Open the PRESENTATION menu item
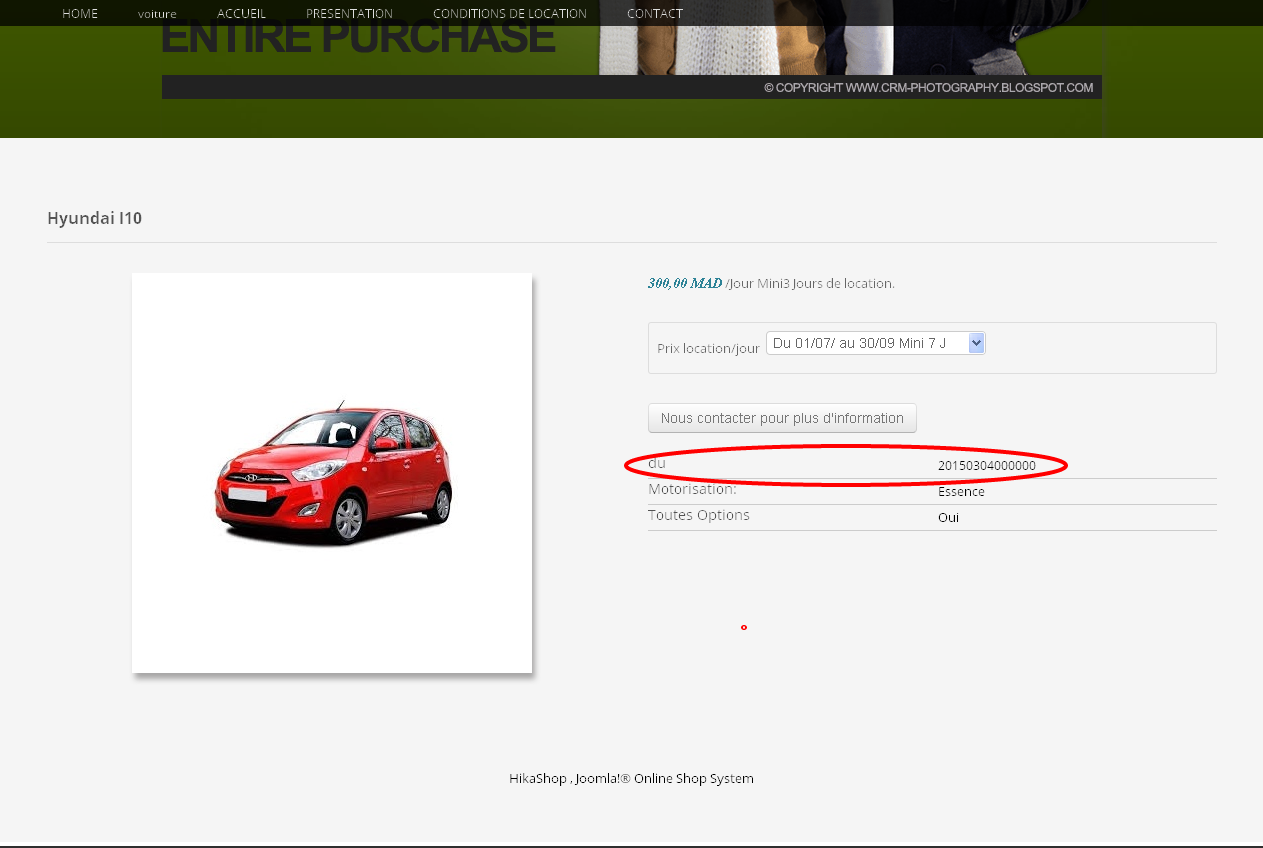Image resolution: width=1263 pixels, height=848 pixels. click(x=349, y=13)
